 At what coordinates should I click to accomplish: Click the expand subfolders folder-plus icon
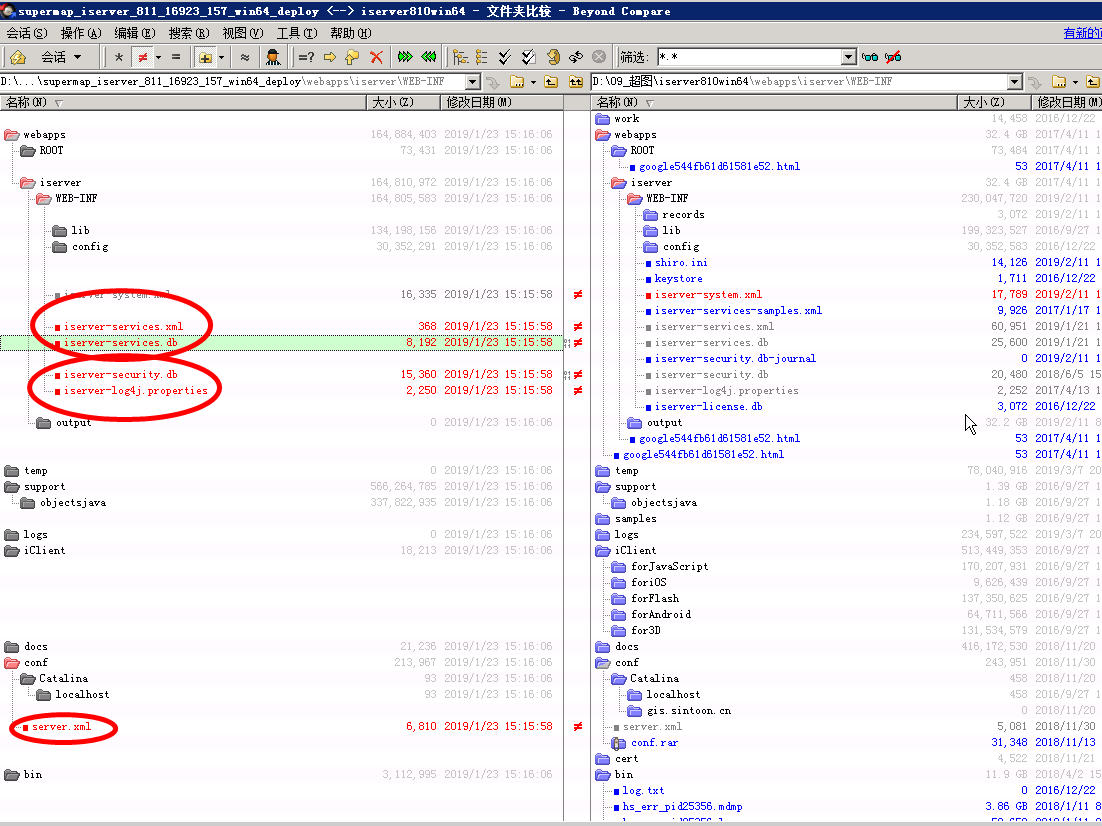tap(205, 57)
